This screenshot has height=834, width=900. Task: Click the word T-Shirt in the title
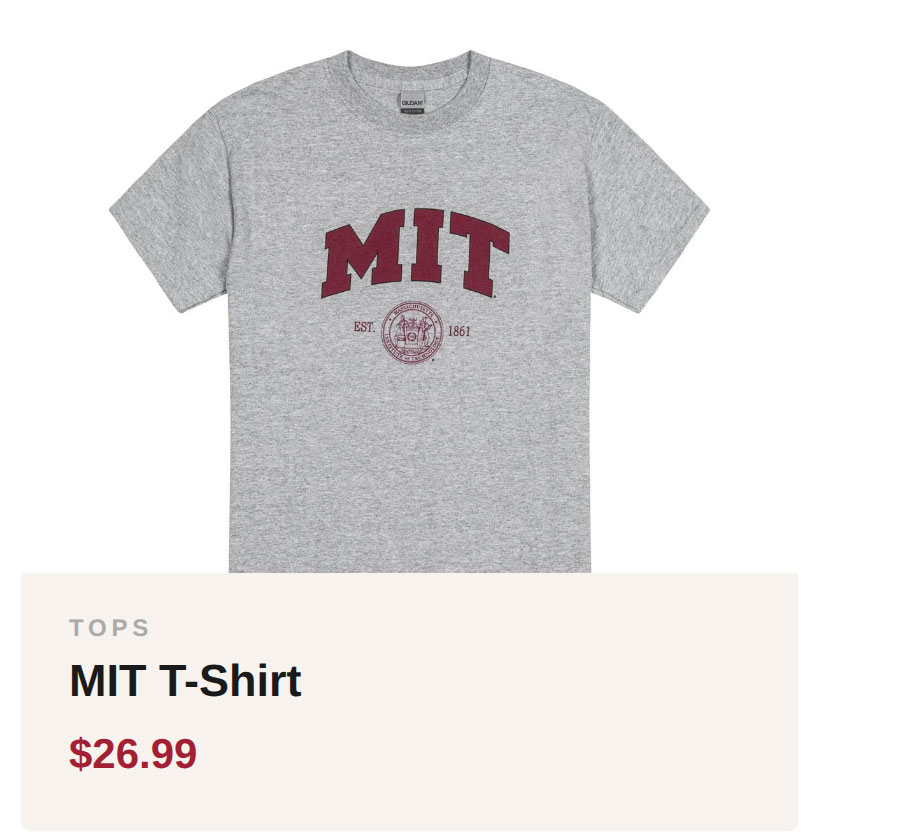tap(230, 681)
